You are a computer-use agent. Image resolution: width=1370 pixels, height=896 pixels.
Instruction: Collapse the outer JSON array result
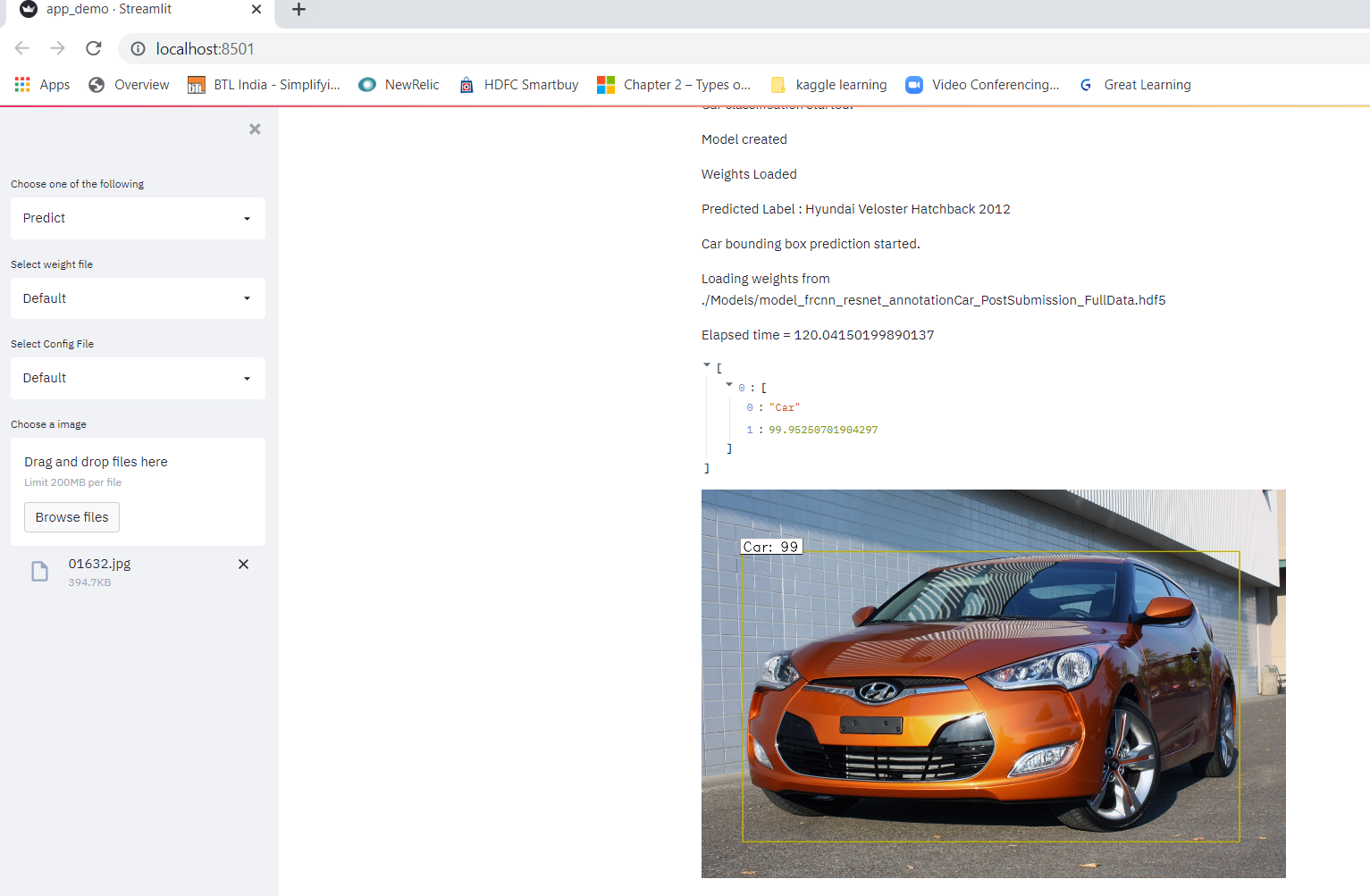tap(706, 364)
